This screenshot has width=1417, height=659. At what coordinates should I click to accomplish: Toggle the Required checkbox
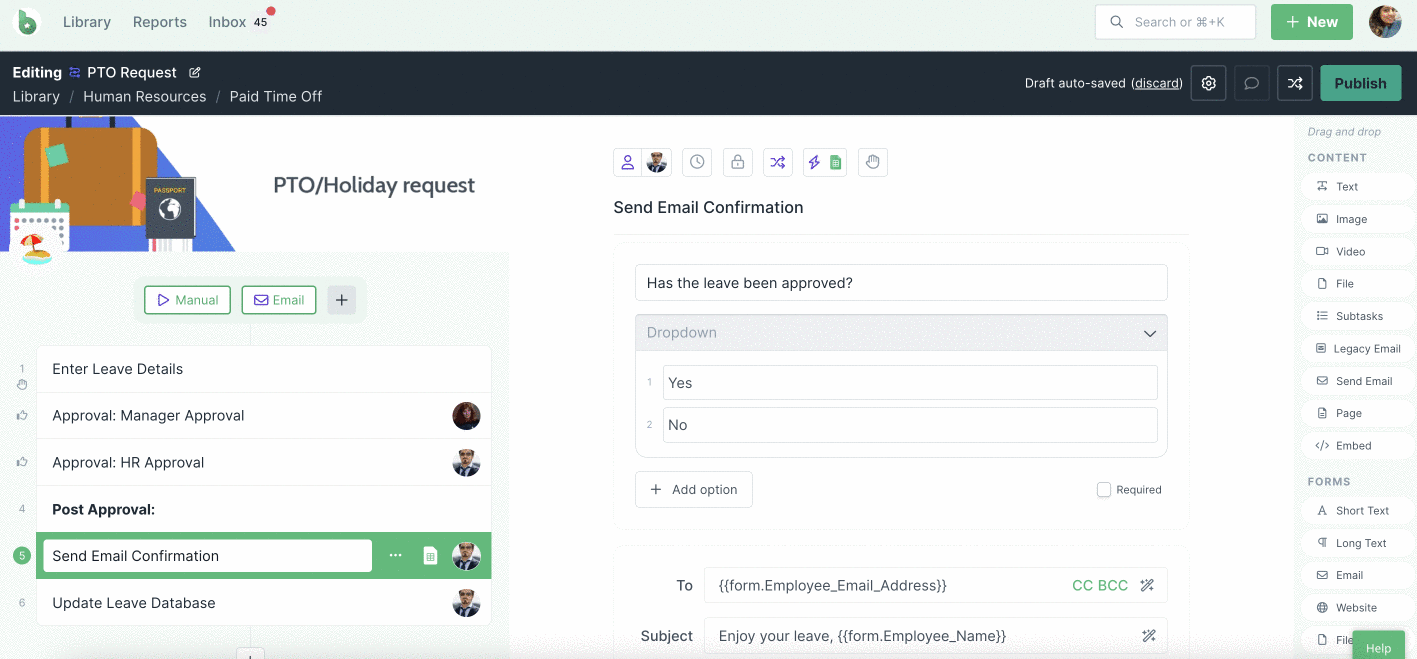point(1104,490)
